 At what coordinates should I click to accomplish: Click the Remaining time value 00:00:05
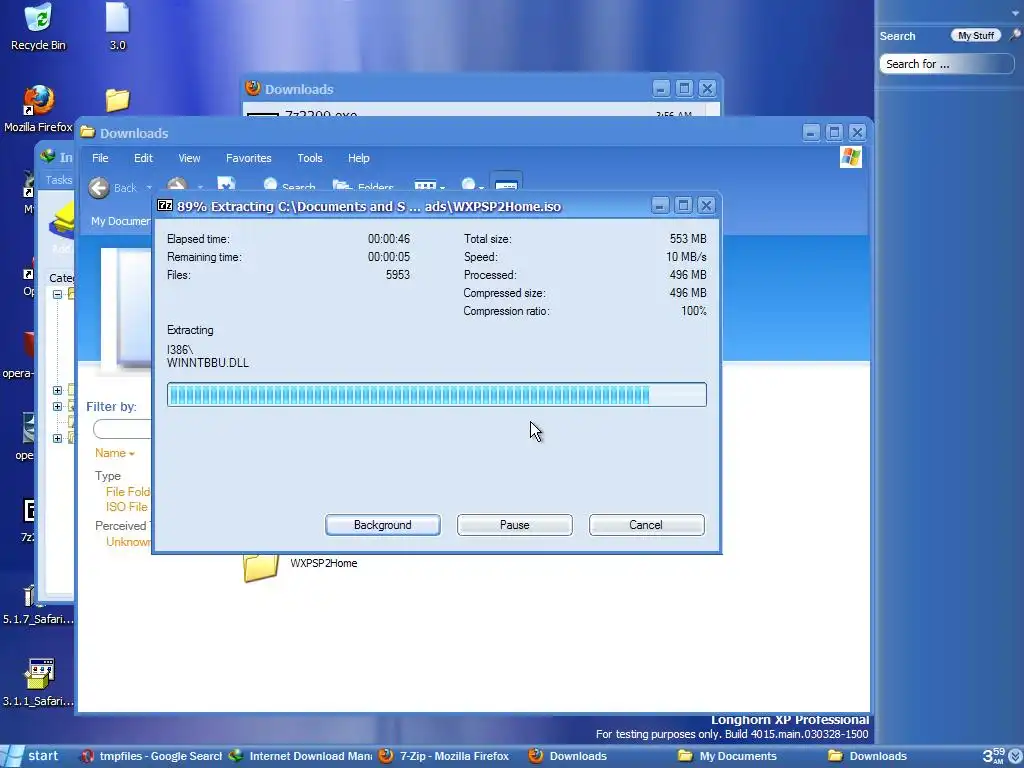click(389, 257)
